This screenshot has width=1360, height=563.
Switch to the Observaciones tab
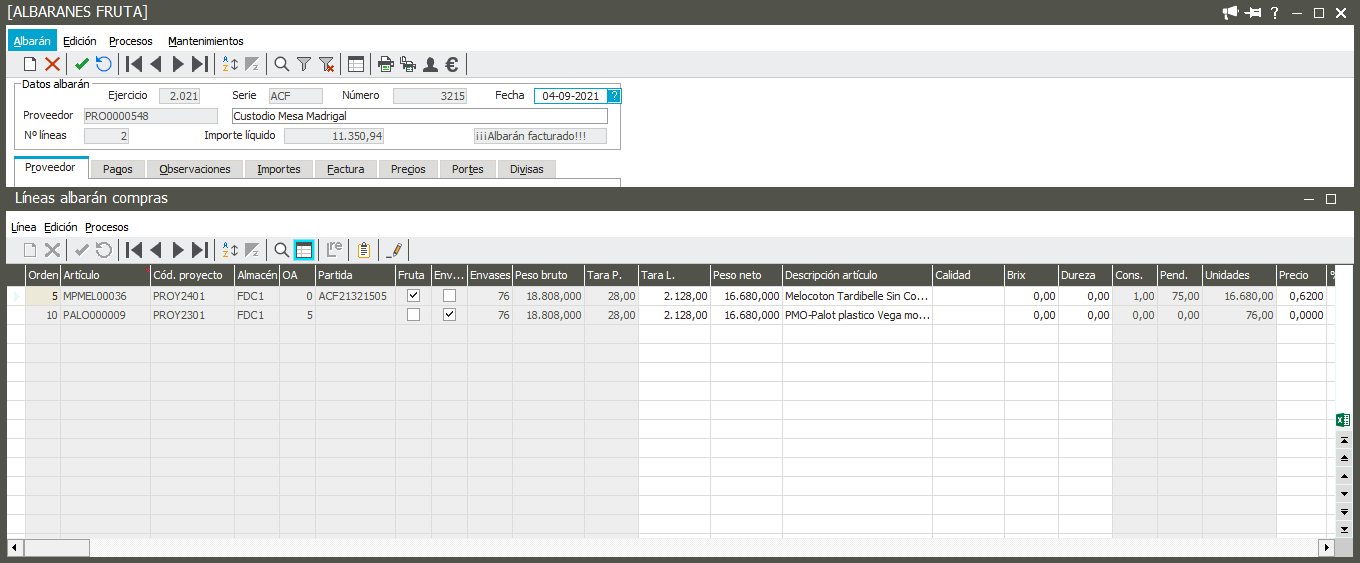tap(195, 169)
